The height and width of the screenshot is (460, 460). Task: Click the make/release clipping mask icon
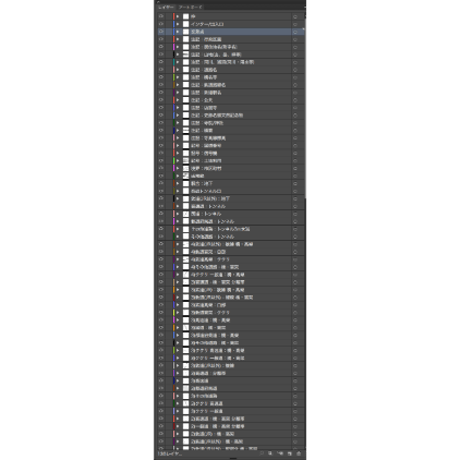270,454
